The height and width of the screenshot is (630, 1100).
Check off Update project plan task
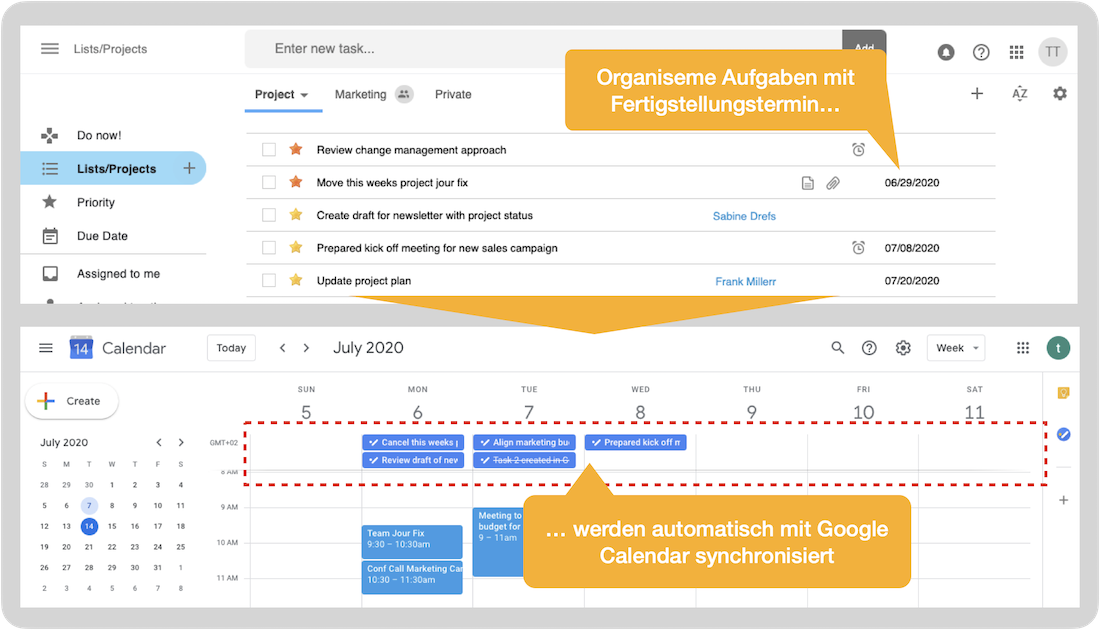(269, 281)
